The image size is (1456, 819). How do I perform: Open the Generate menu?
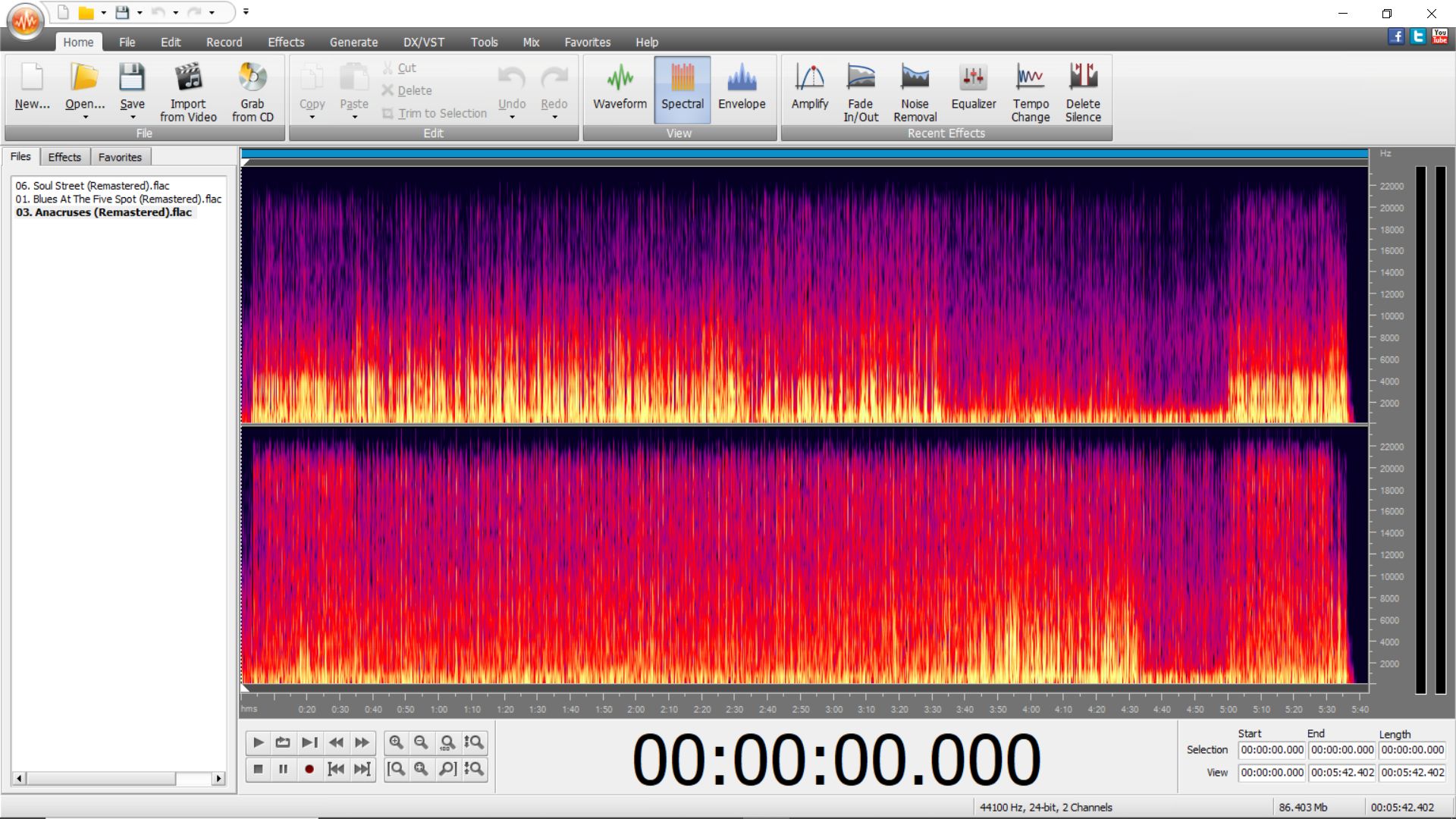click(x=353, y=42)
